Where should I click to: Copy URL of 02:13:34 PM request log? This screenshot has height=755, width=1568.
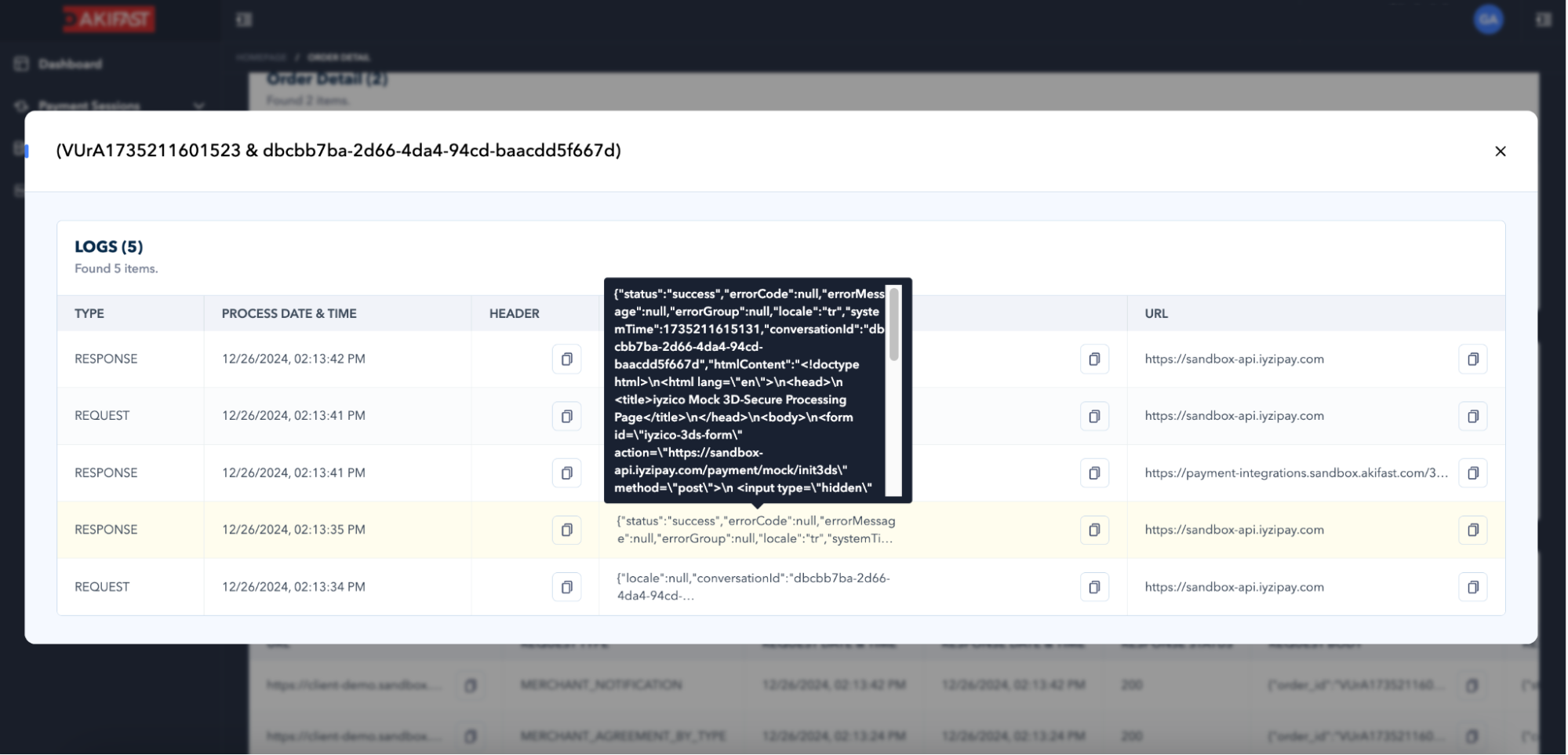[1472, 587]
